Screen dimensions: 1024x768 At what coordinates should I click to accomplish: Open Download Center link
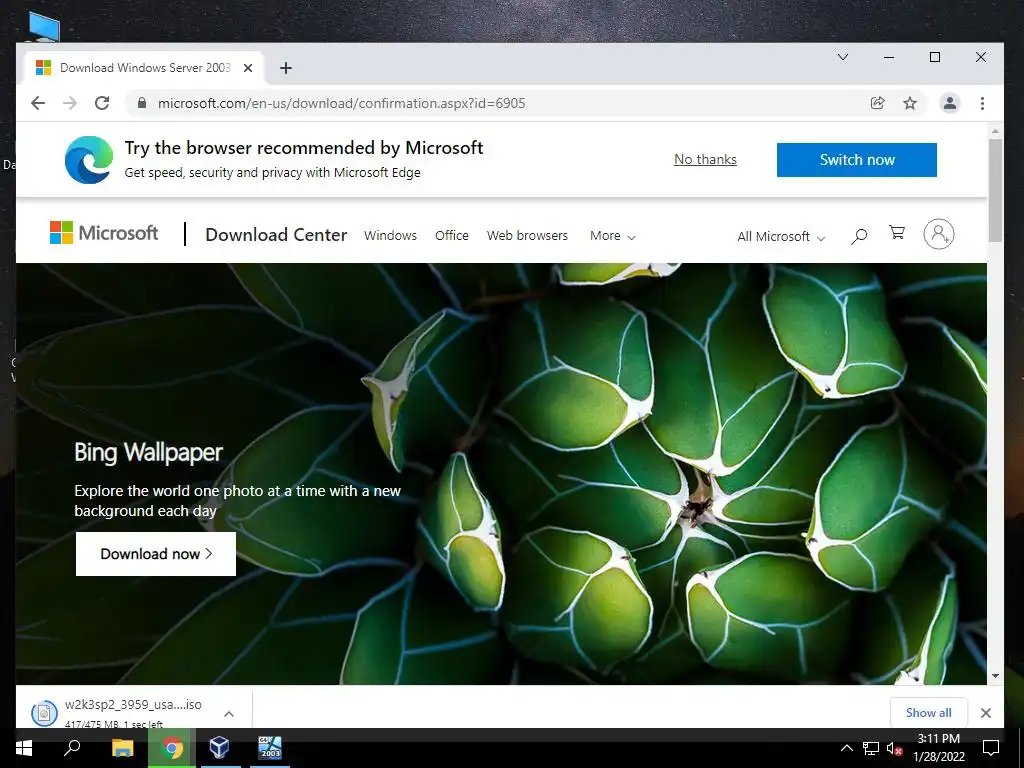[276, 235]
